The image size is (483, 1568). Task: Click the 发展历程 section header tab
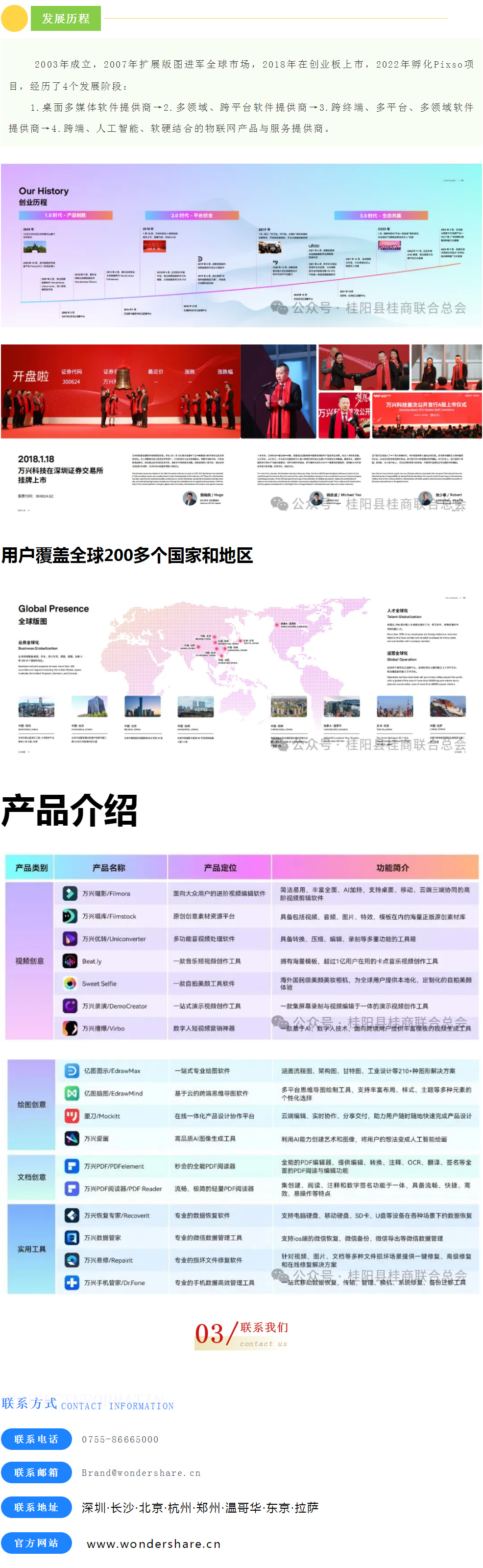point(65,19)
